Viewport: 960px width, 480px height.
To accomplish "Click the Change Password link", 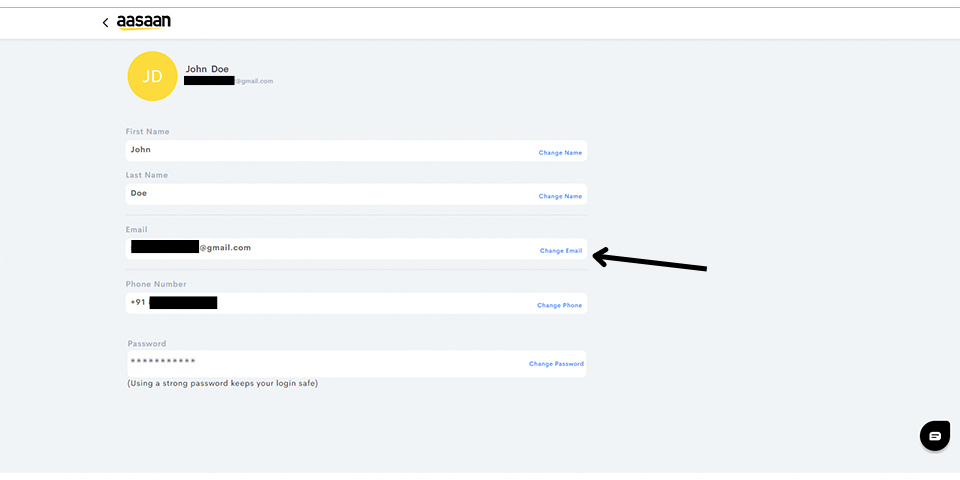I will pos(556,364).
